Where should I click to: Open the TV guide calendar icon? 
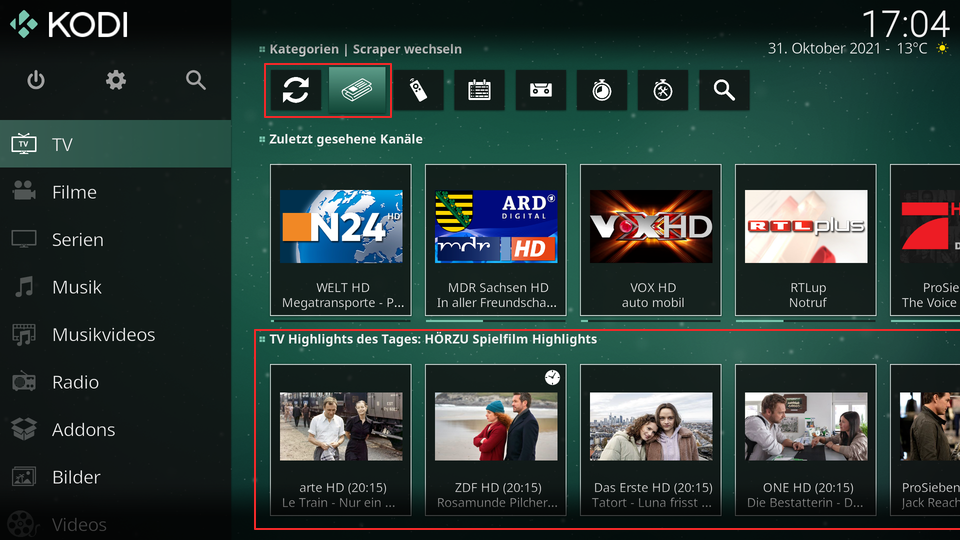pyautogui.click(x=479, y=91)
